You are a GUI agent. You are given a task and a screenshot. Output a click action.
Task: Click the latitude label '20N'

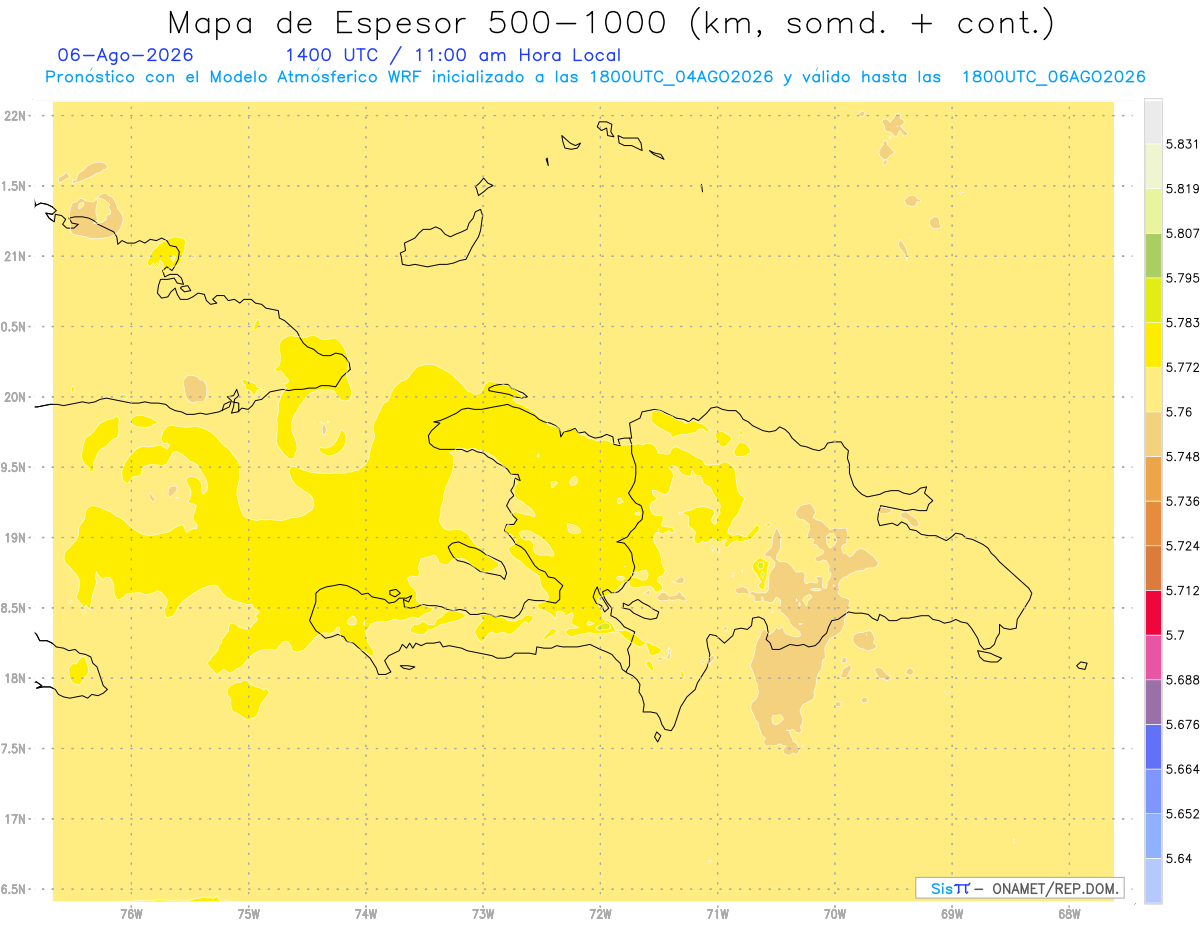16,397
